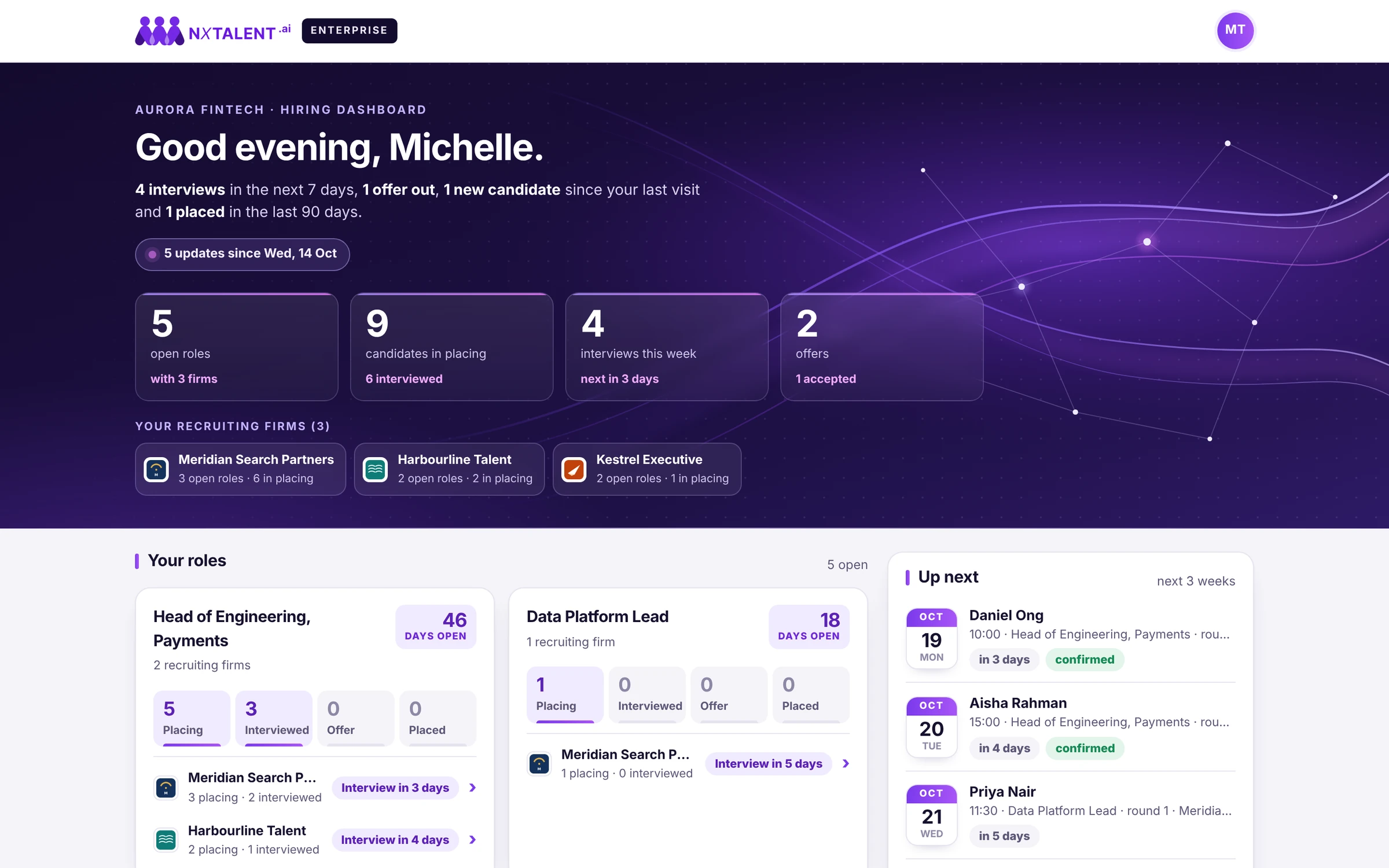This screenshot has width=1389, height=868.
Task: Click the 46 days open badge
Action: pos(436,627)
